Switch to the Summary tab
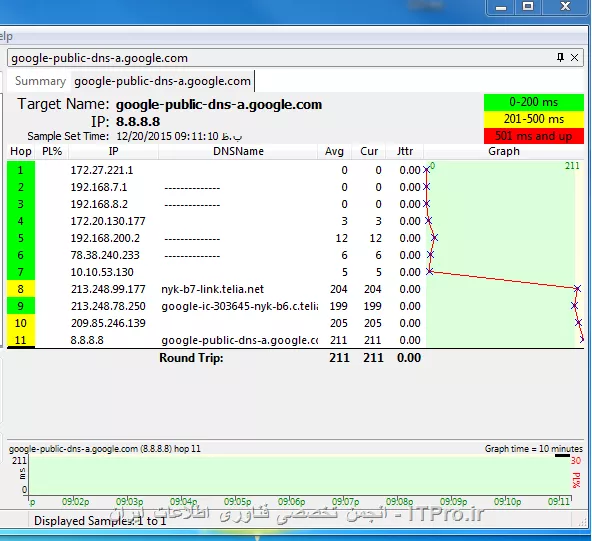 (x=40, y=81)
